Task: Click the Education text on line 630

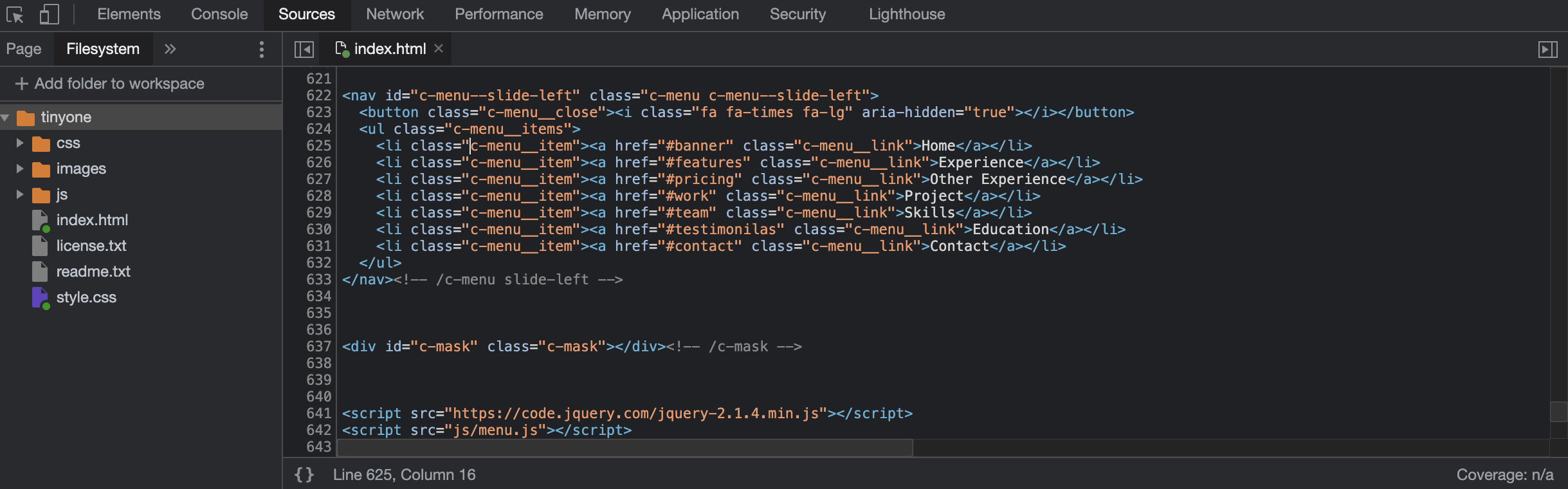Action: click(1011, 229)
